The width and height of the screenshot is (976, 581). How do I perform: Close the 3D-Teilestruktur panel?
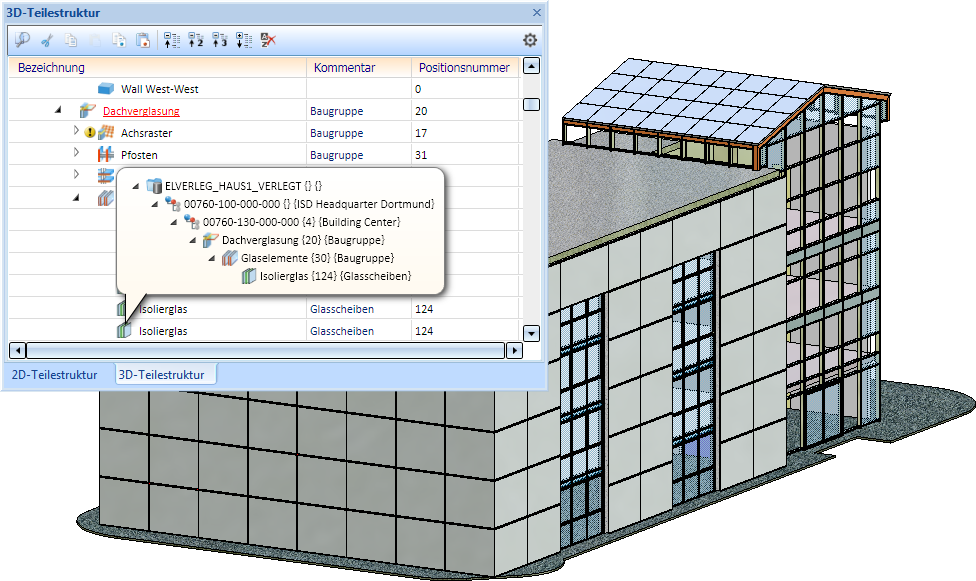[537, 12]
